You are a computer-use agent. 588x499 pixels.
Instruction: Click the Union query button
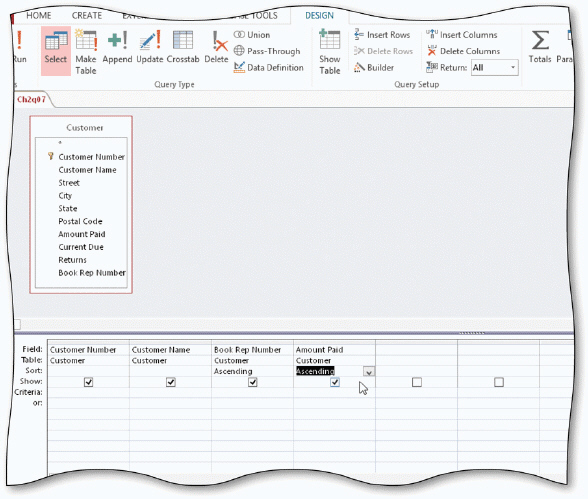[252, 35]
